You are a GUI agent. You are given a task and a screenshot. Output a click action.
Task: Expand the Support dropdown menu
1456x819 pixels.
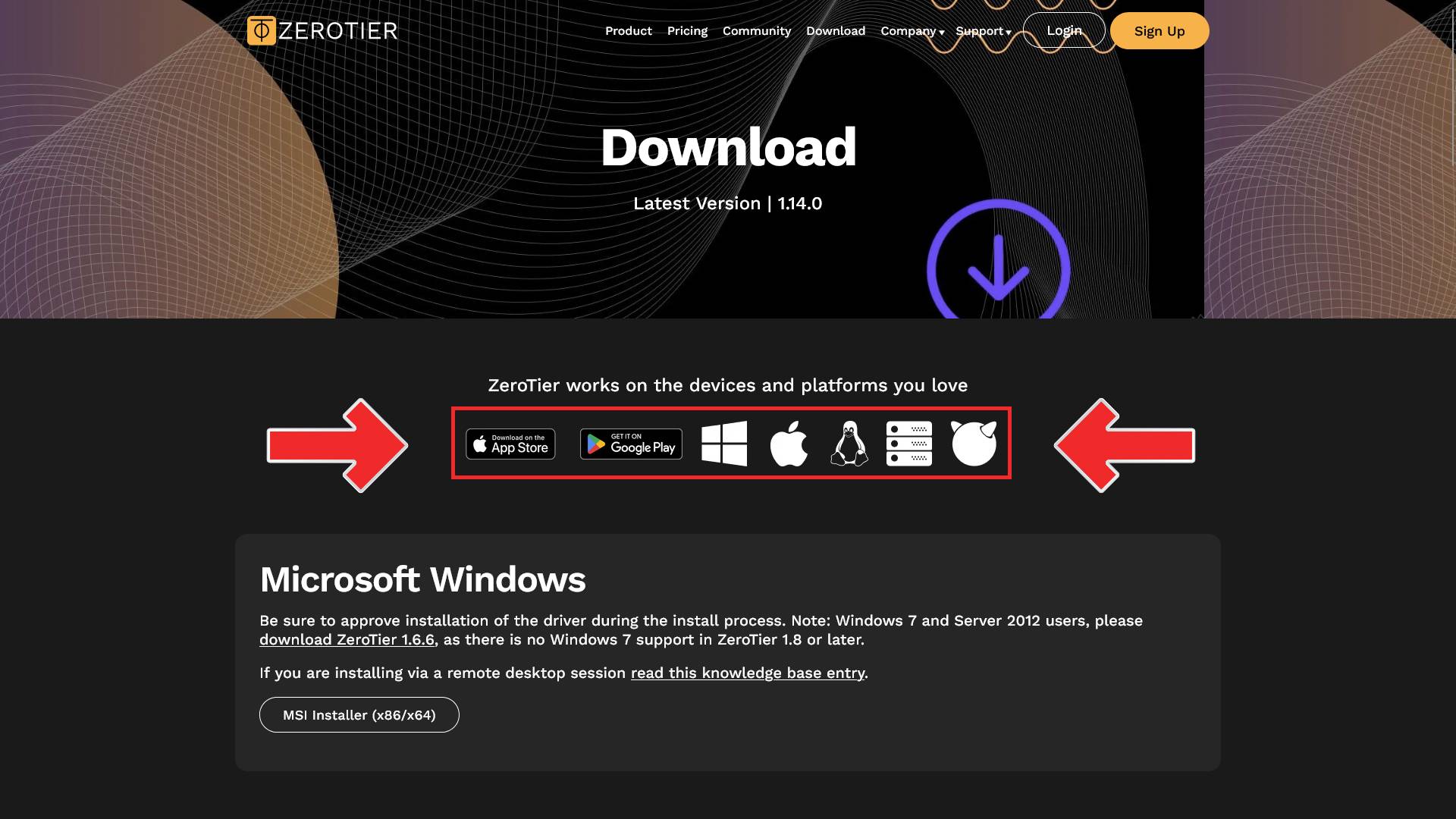pos(984,31)
